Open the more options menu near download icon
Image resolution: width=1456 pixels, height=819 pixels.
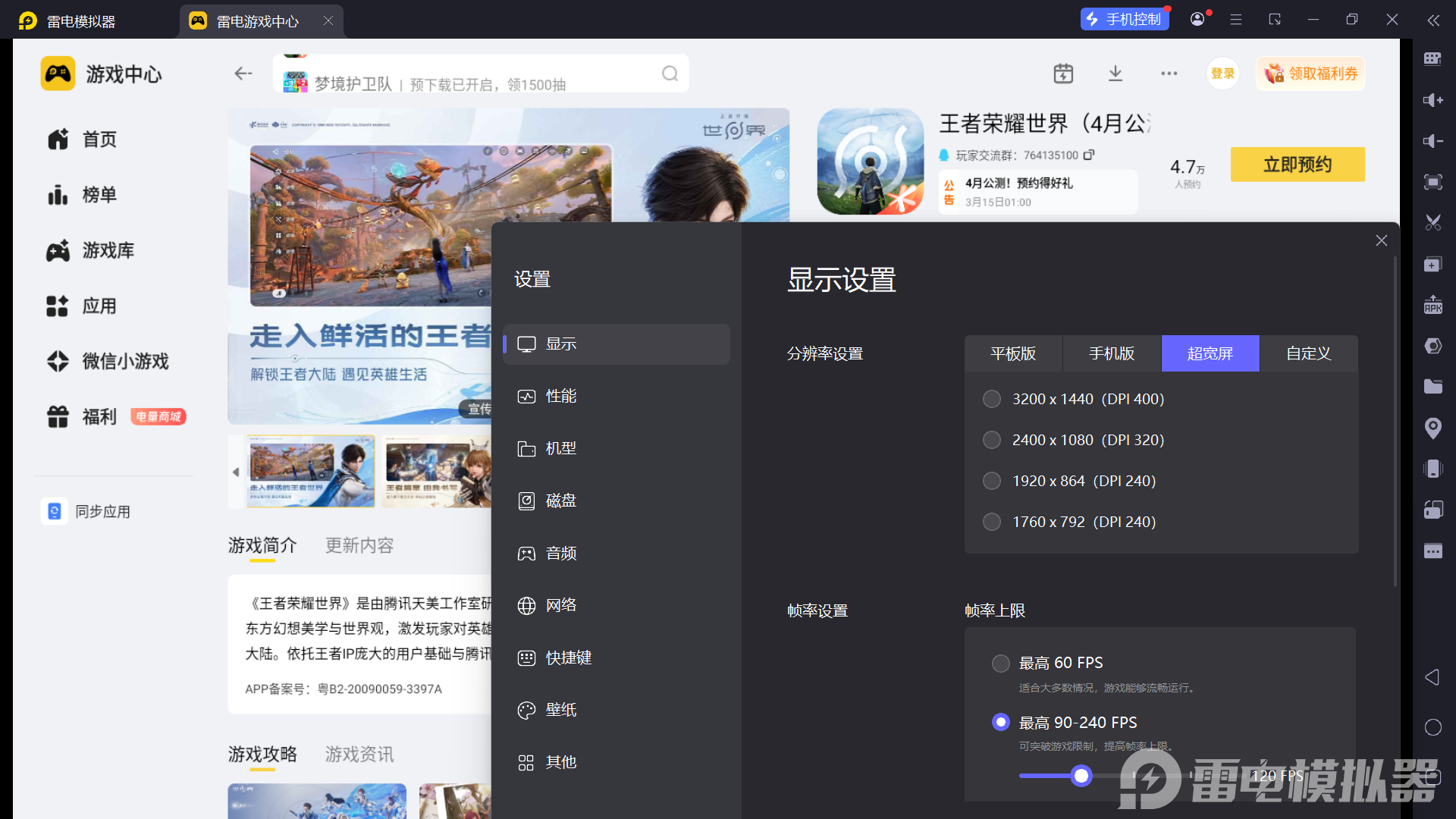click(1169, 73)
